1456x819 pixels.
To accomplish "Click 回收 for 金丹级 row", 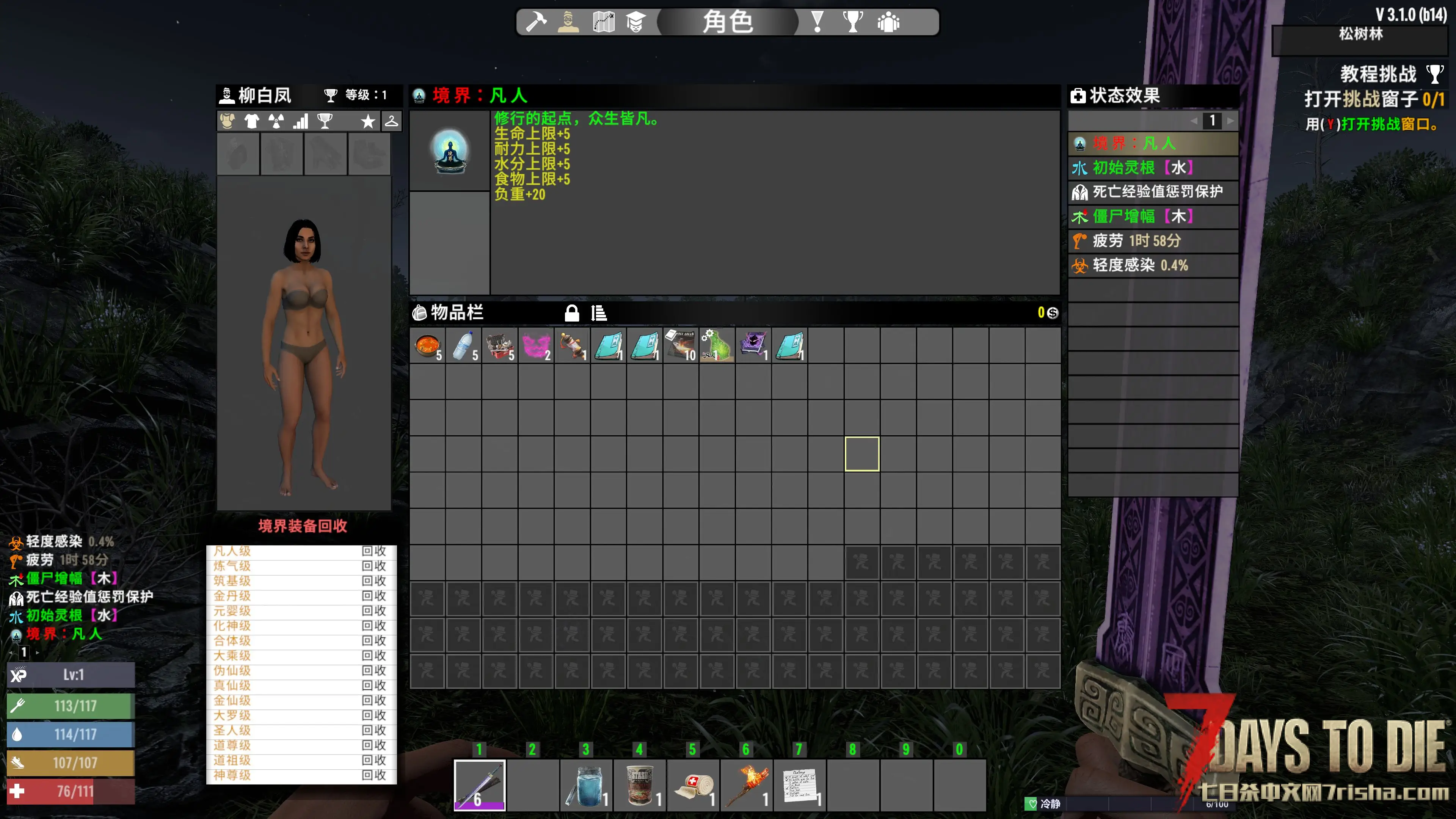I will (373, 596).
